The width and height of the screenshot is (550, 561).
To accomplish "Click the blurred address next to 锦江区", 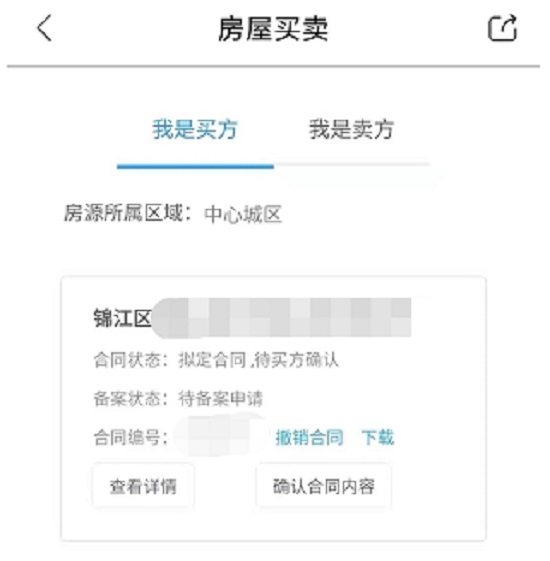I will (x=281, y=318).
